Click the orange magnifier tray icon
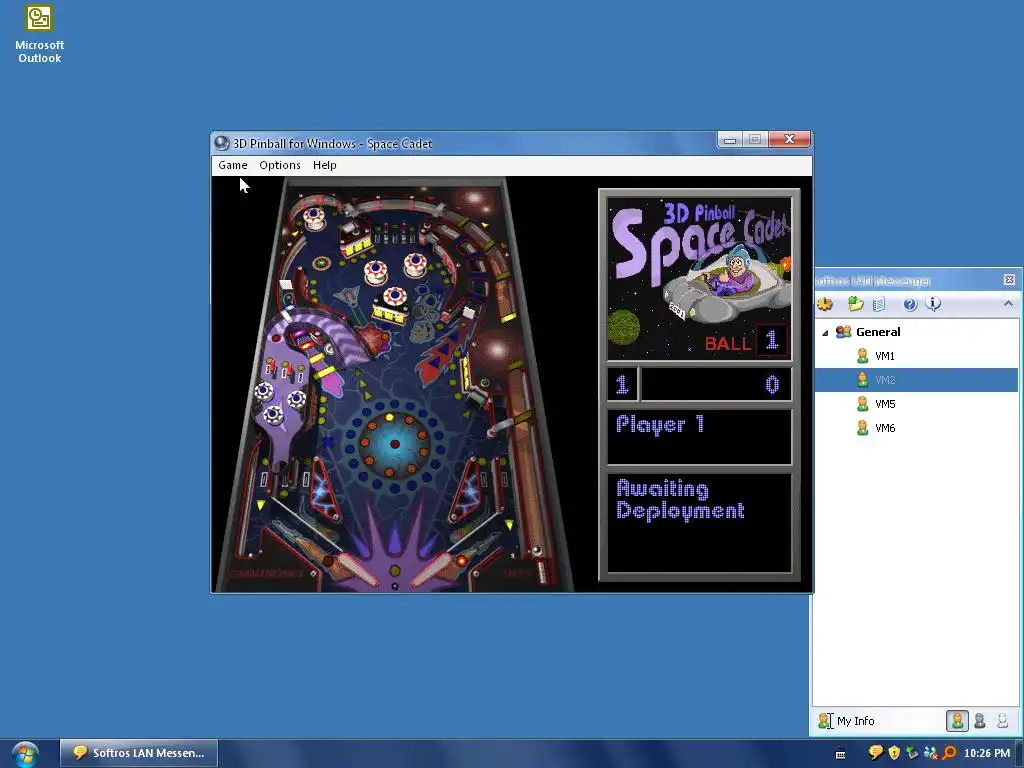The height and width of the screenshot is (768, 1024). click(949, 753)
